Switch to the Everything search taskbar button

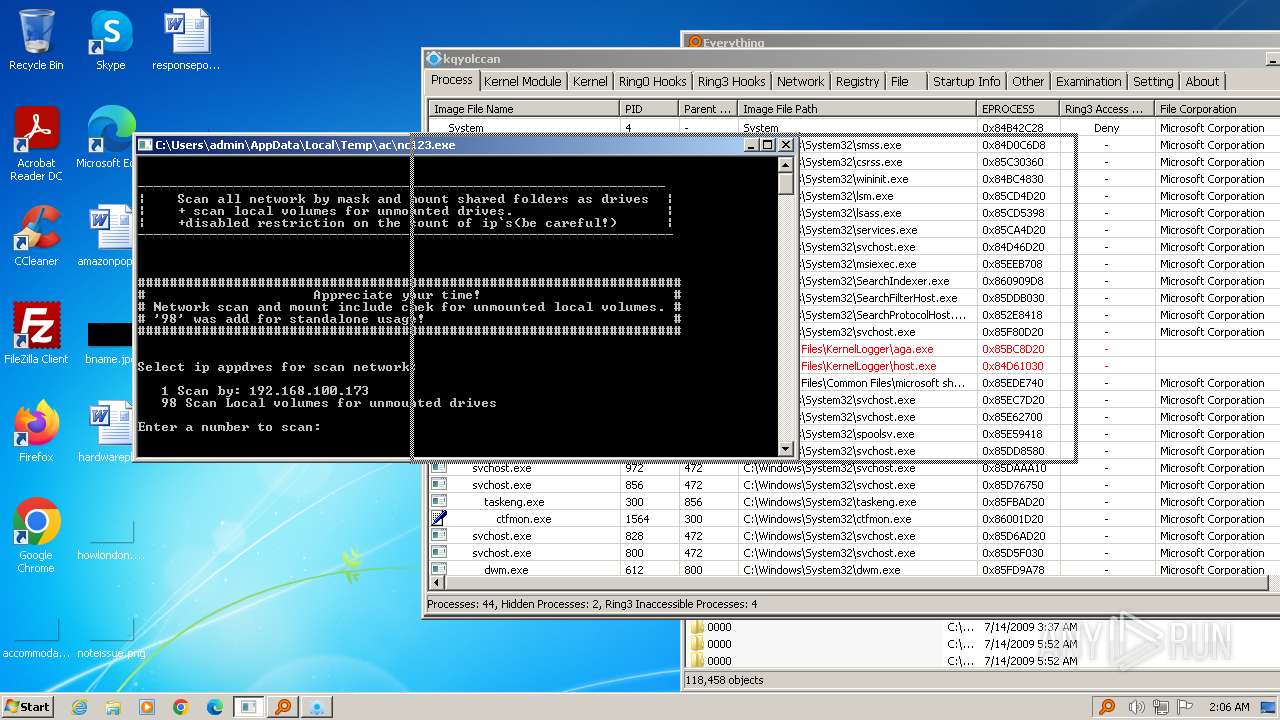(283, 707)
